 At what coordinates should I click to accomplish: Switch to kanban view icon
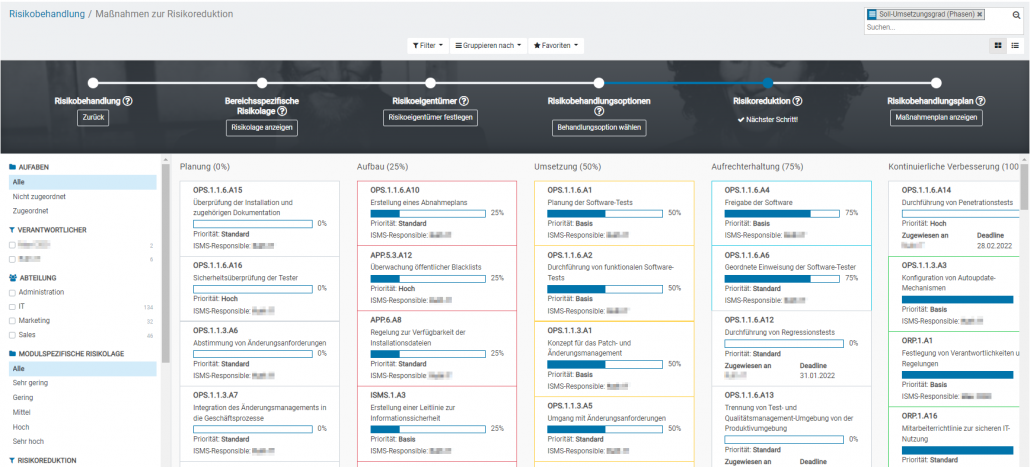pos(998,46)
